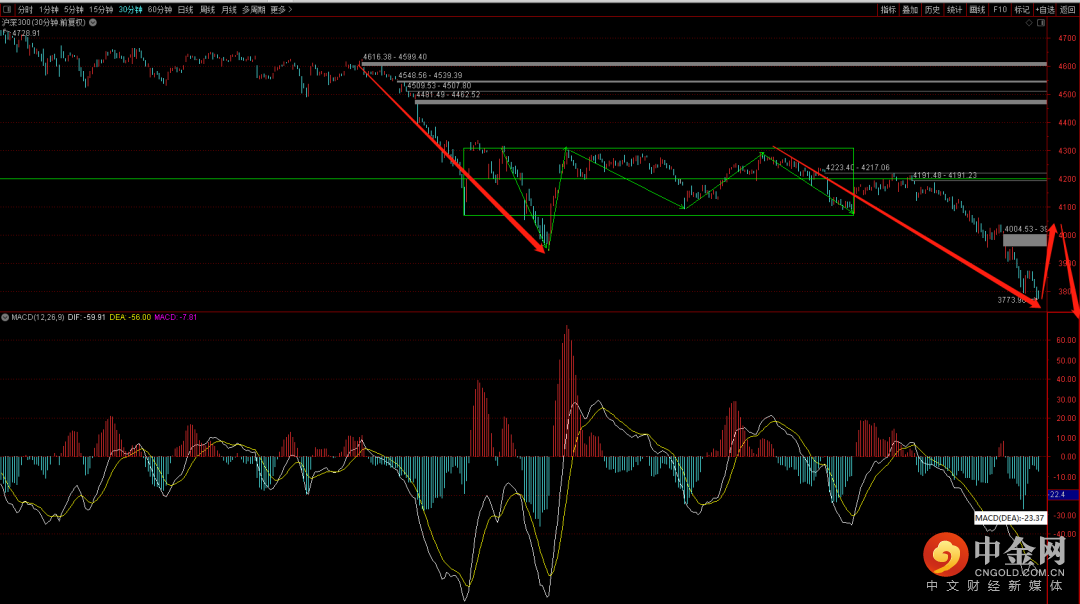Select the 60分钟 period tab
The width and height of the screenshot is (1080, 604).
click(159, 9)
